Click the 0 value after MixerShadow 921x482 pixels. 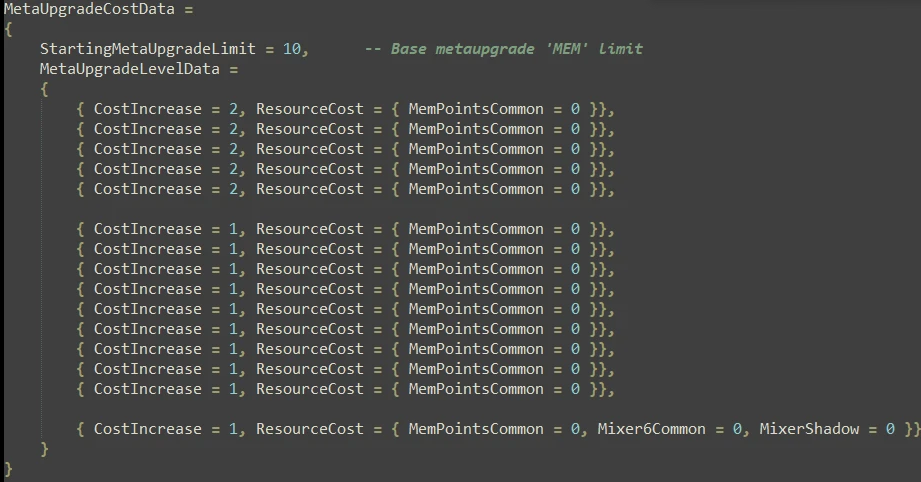coord(890,429)
